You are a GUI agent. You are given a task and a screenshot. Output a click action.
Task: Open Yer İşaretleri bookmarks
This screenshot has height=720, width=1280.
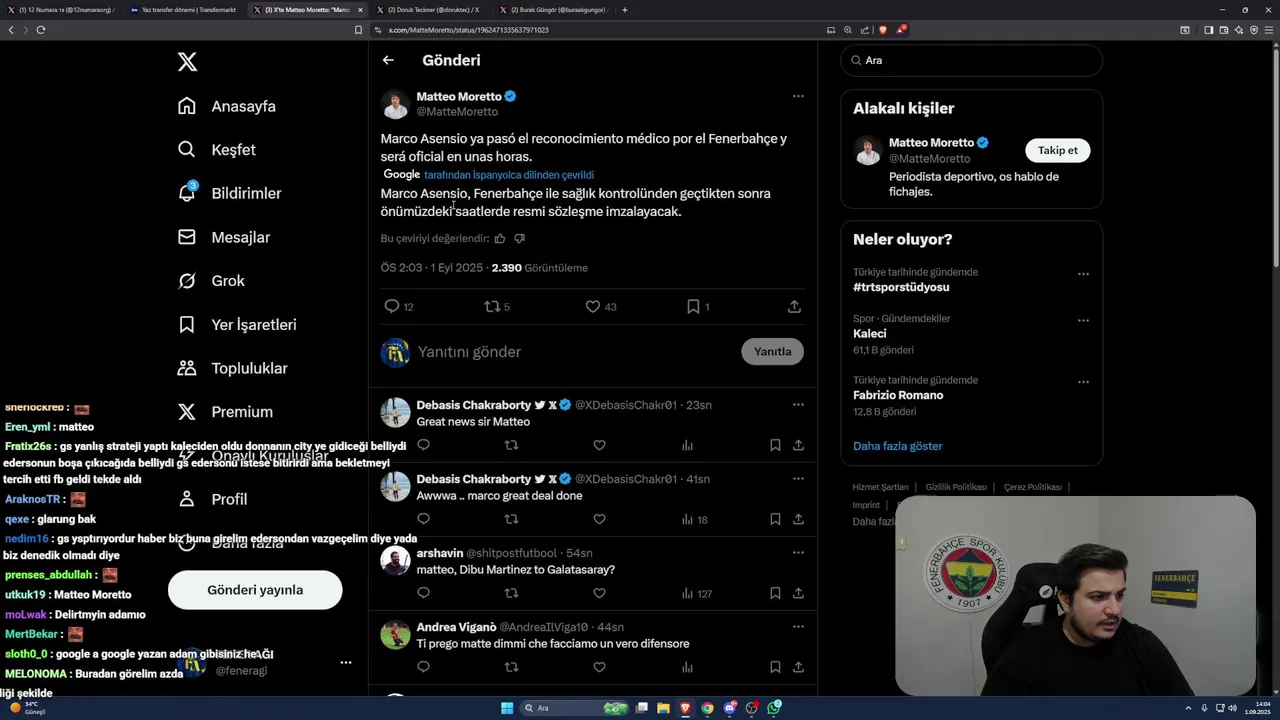pos(237,325)
